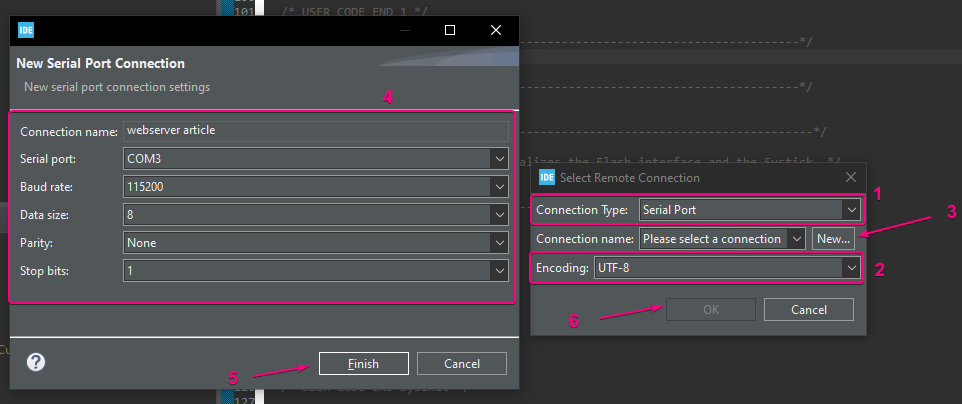
Task: Maximize the New Serial Port Connection window
Action: [450, 30]
